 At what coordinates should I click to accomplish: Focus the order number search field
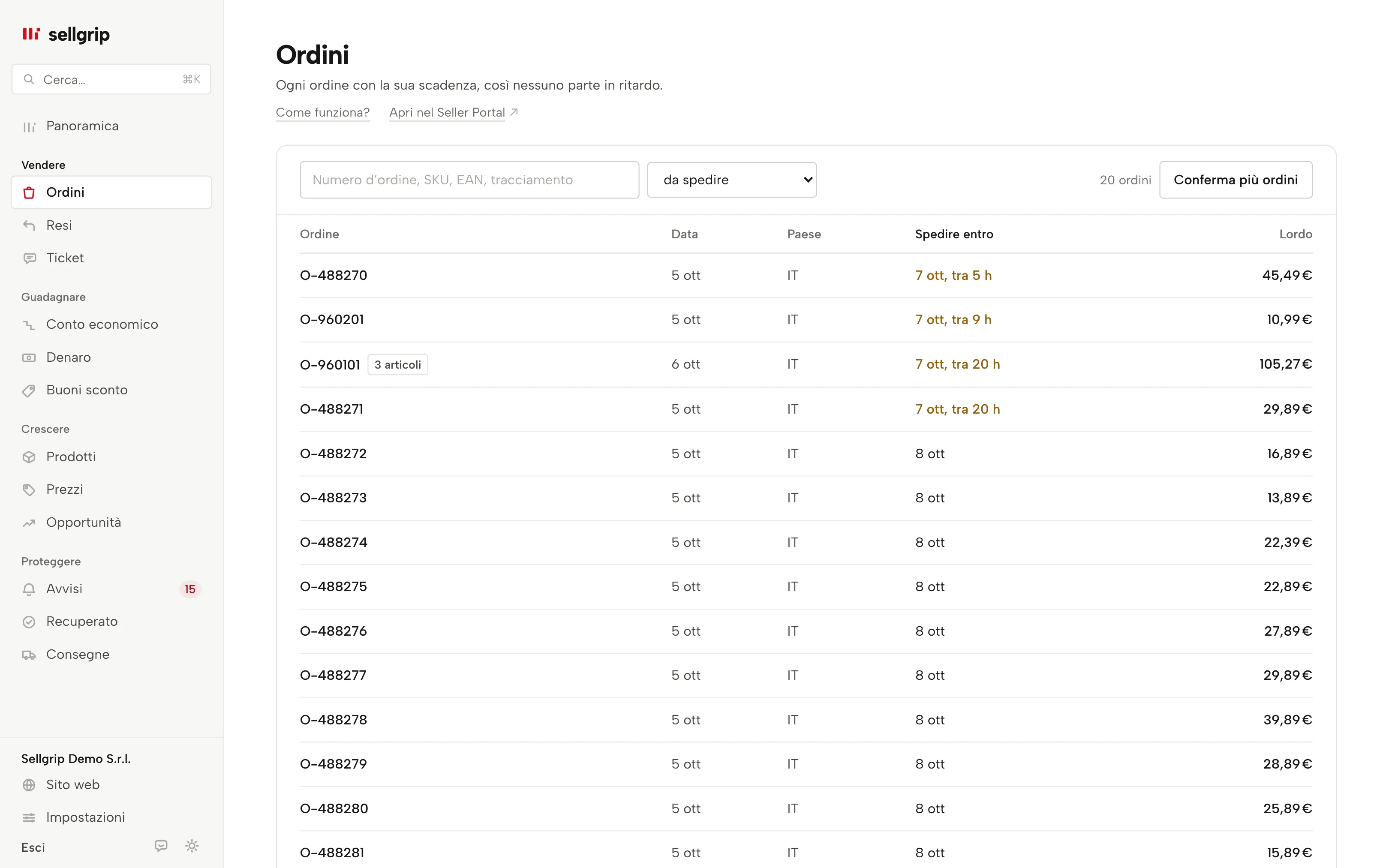[469, 180]
